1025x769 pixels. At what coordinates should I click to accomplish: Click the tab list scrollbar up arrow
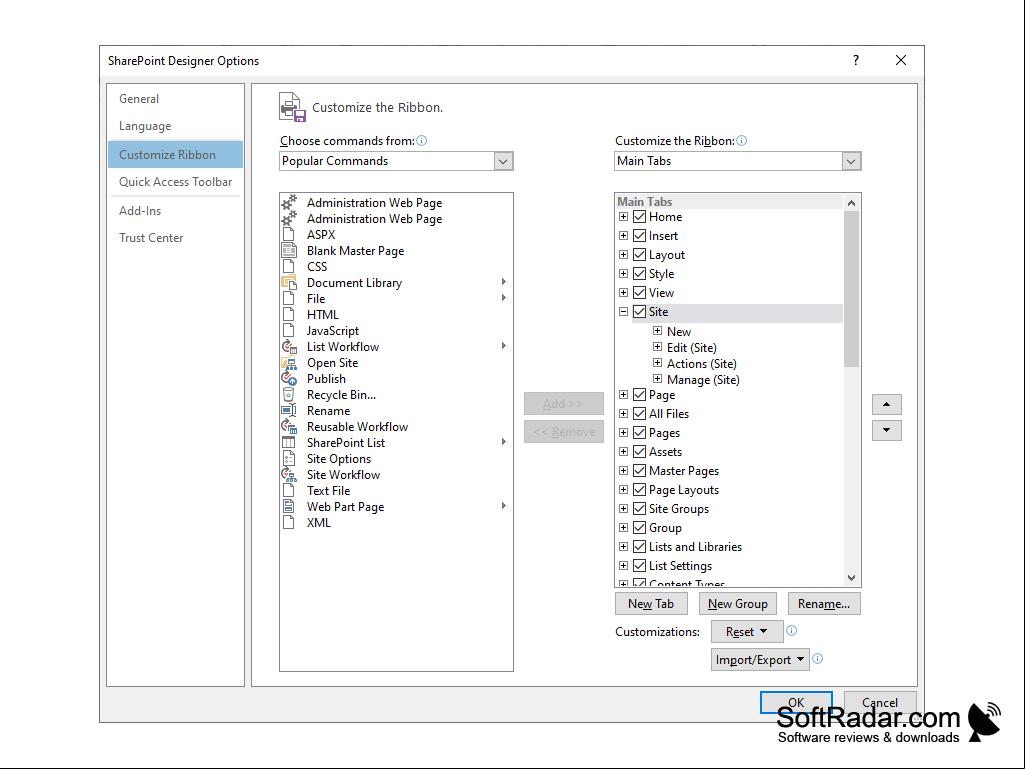coord(851,203)
